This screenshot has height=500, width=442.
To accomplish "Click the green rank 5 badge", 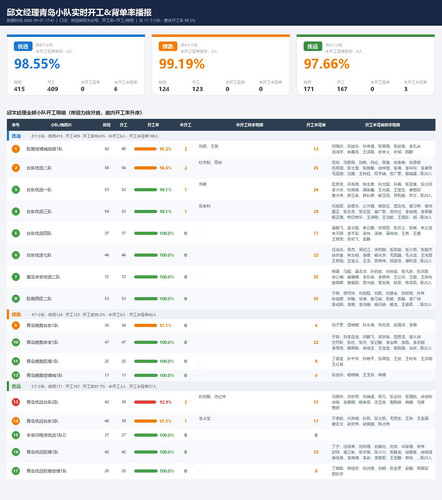I will [16, 233].
